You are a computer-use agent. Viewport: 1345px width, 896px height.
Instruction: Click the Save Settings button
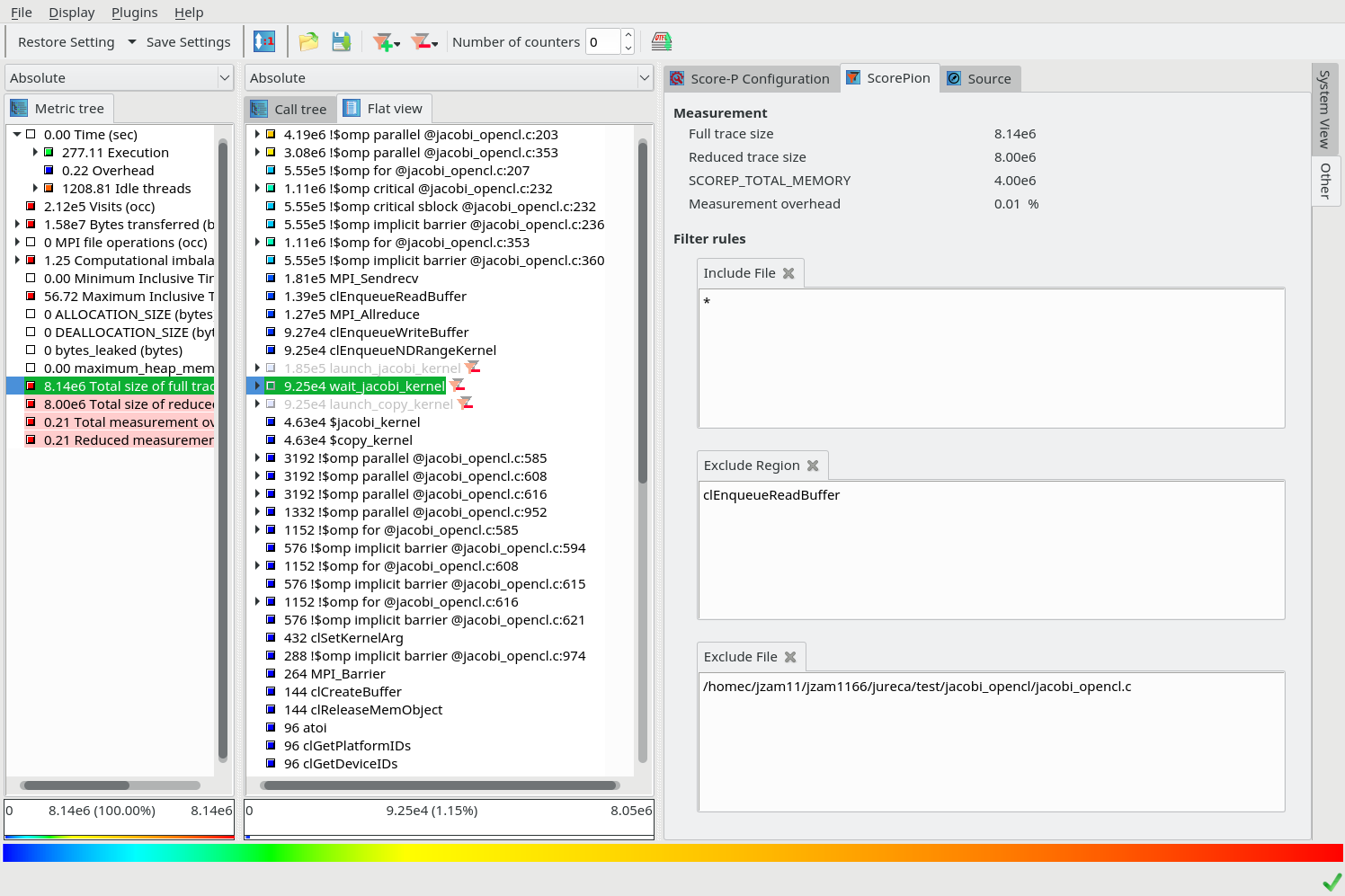[189, 41]
